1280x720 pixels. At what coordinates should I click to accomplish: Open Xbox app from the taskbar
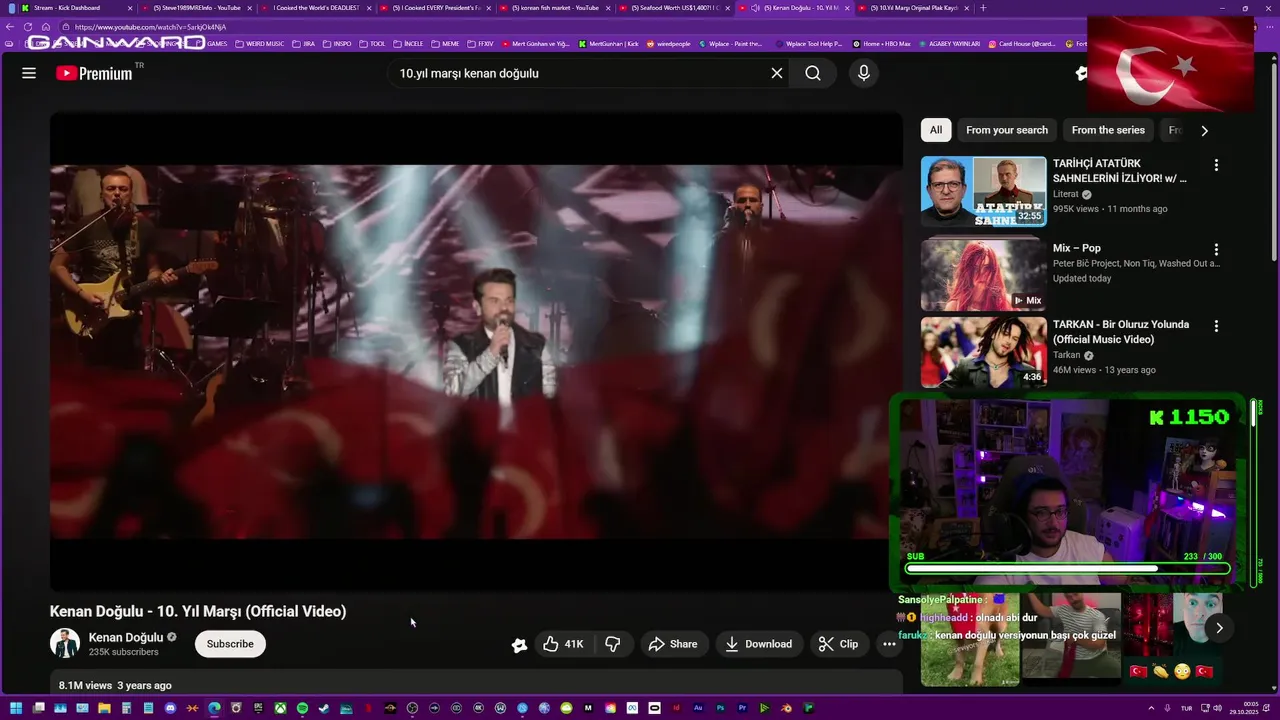coord(280,708)
